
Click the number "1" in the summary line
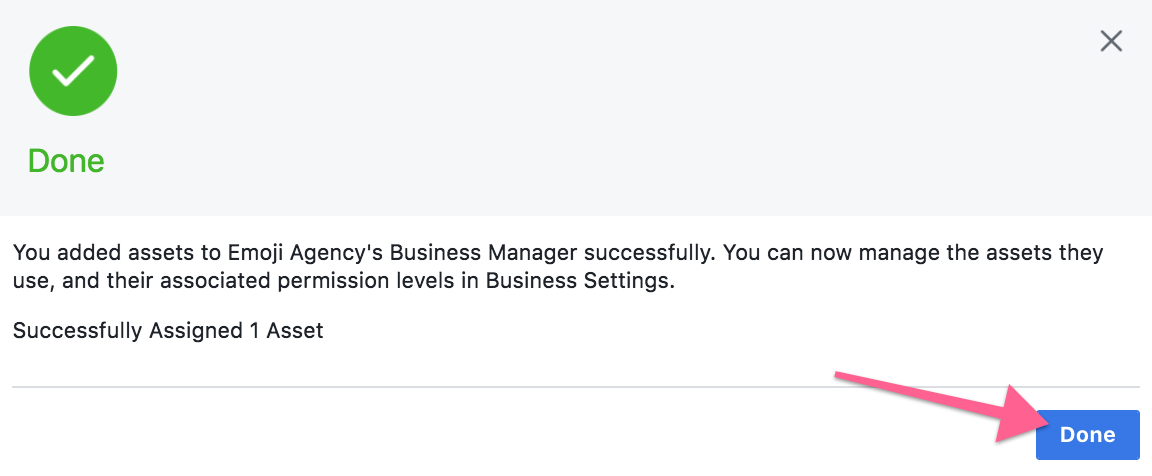253,331
